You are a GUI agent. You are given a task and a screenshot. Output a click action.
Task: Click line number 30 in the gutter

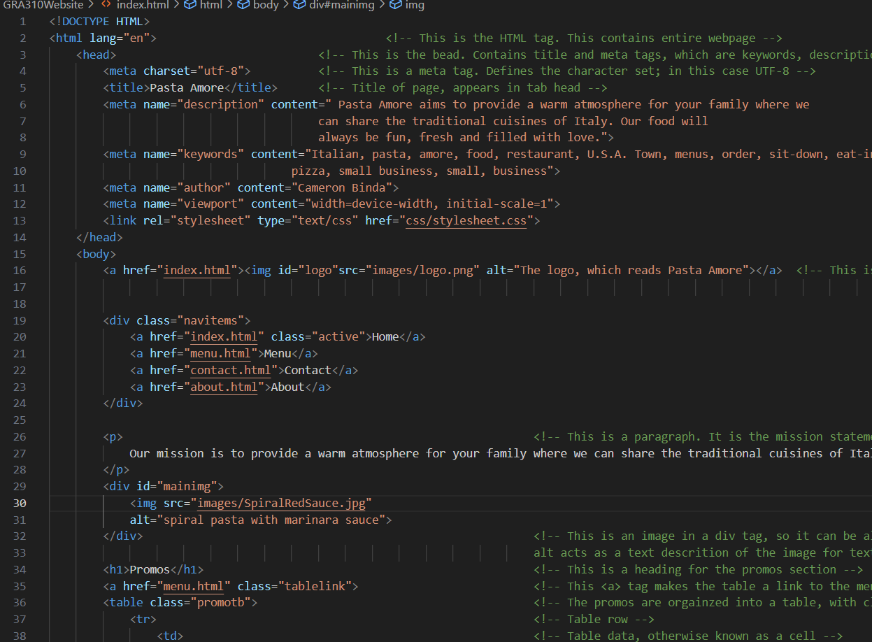click(21, 503)
